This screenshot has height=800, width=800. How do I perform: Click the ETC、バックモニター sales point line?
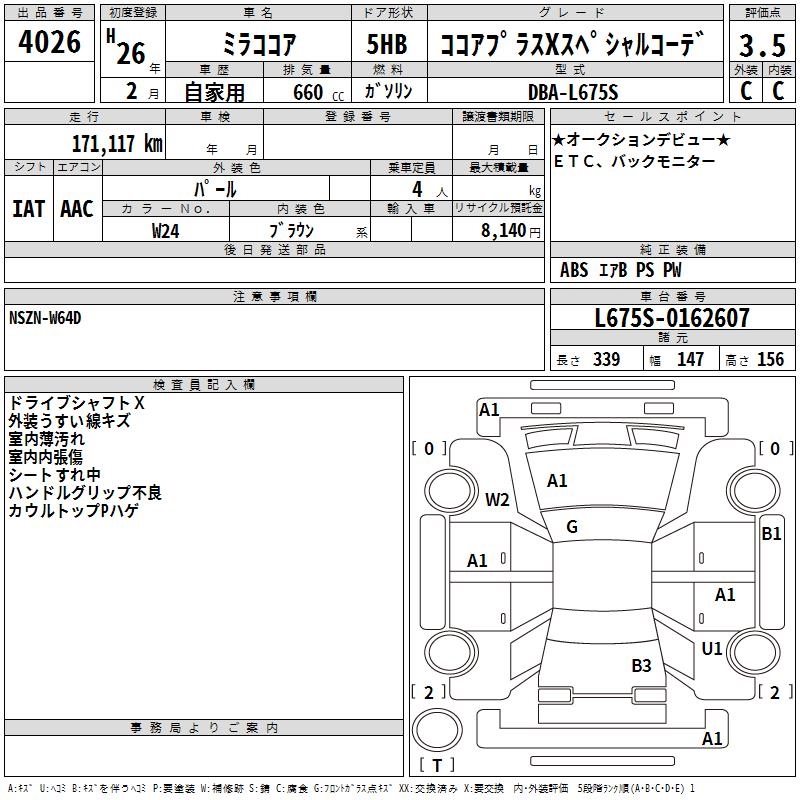tap(634, 161)
